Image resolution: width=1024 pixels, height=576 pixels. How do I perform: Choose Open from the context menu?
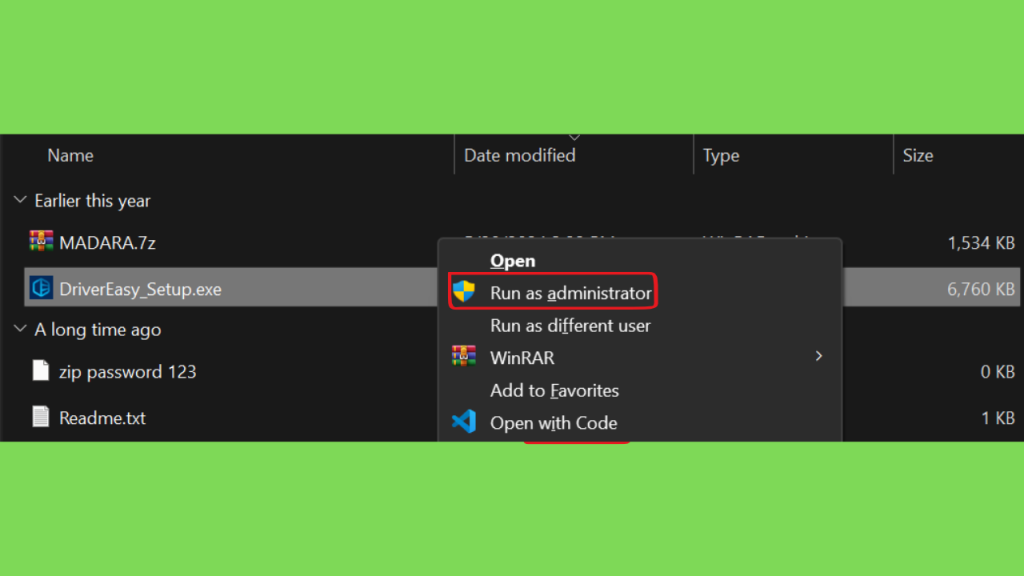513,261
